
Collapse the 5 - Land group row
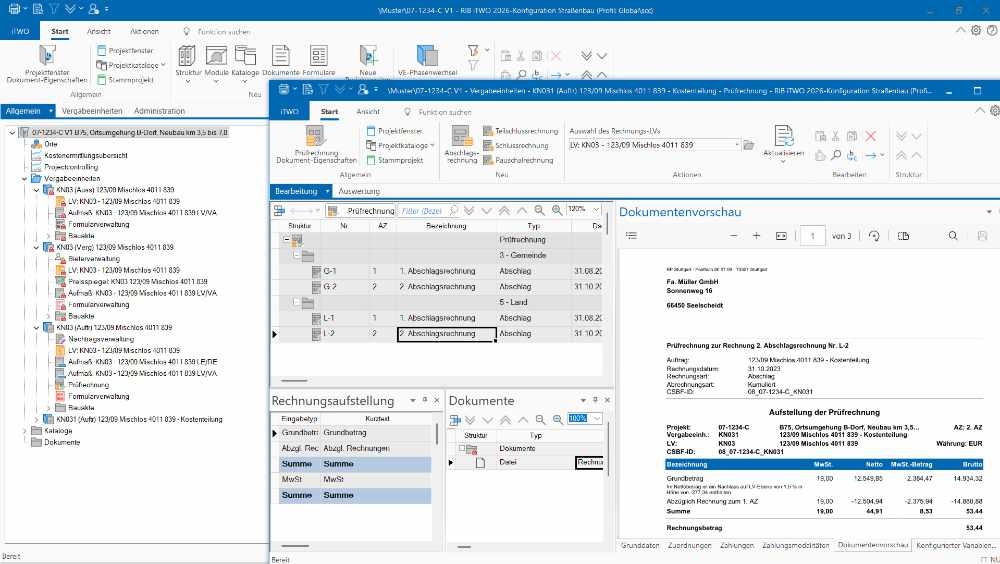coord(297,302)
